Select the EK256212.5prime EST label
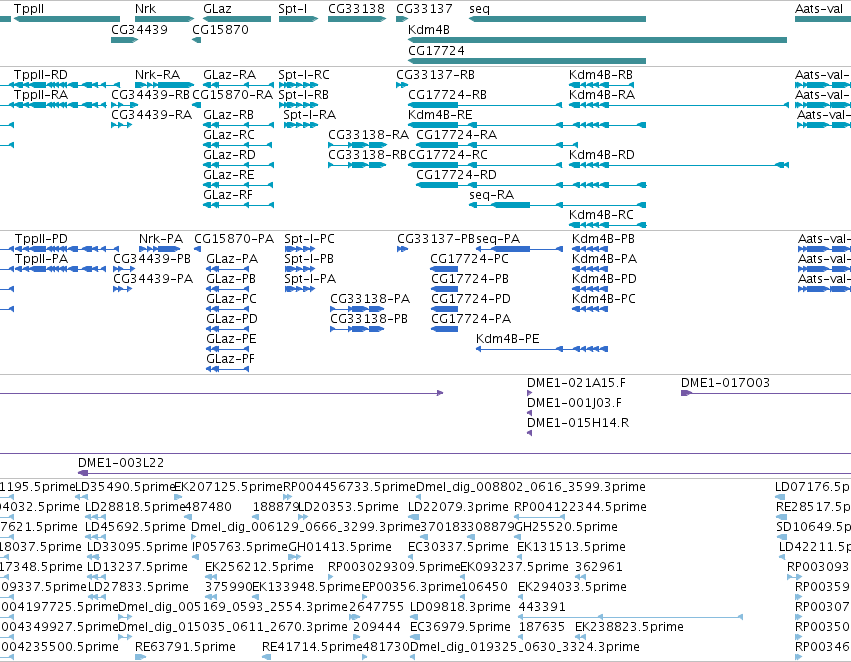 pos(259,567)
